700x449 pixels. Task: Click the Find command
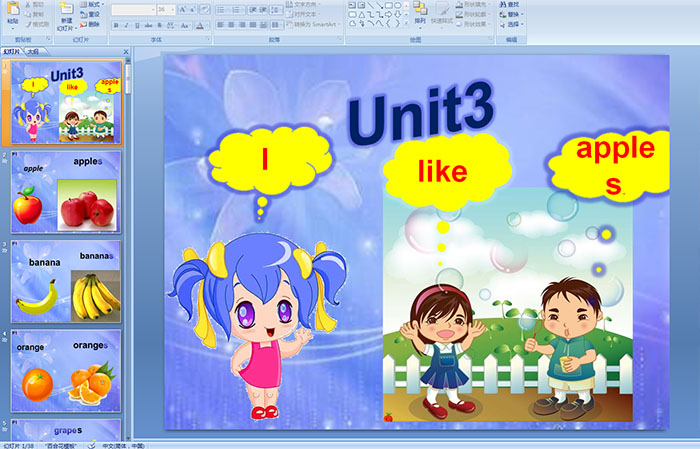pos(510,4)
